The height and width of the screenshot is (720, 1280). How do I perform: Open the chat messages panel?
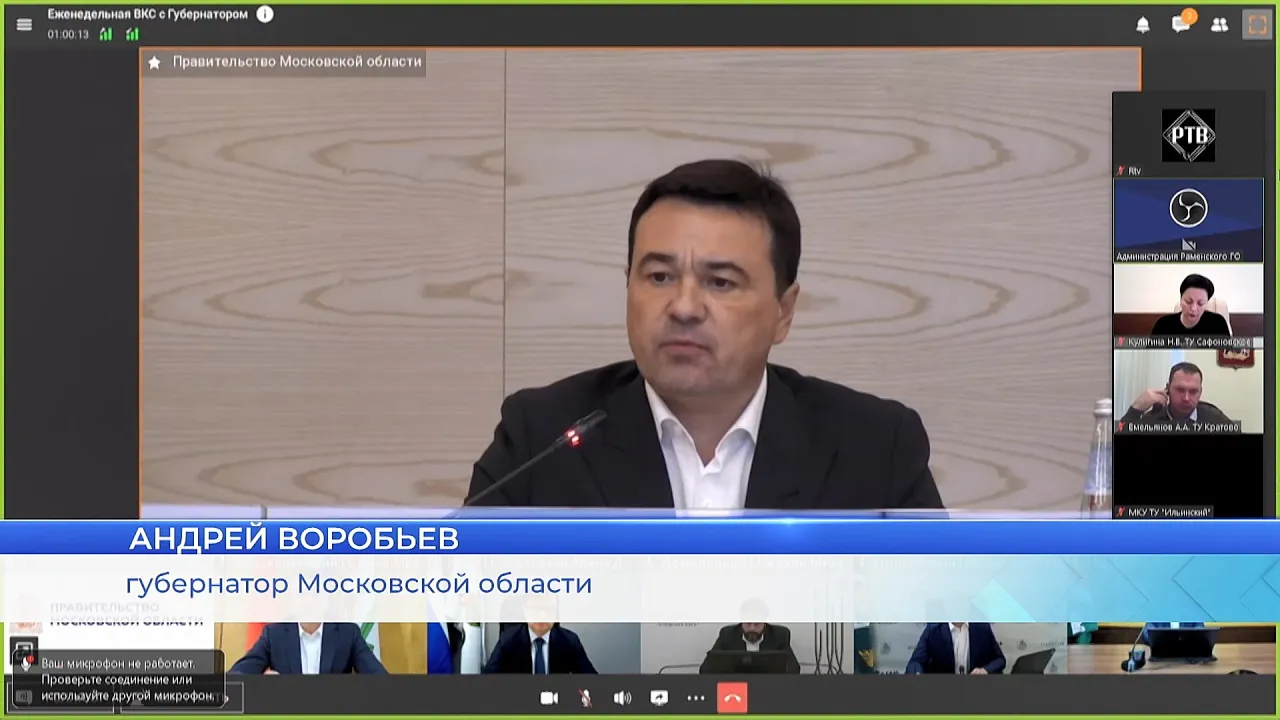click(1182, 23)
